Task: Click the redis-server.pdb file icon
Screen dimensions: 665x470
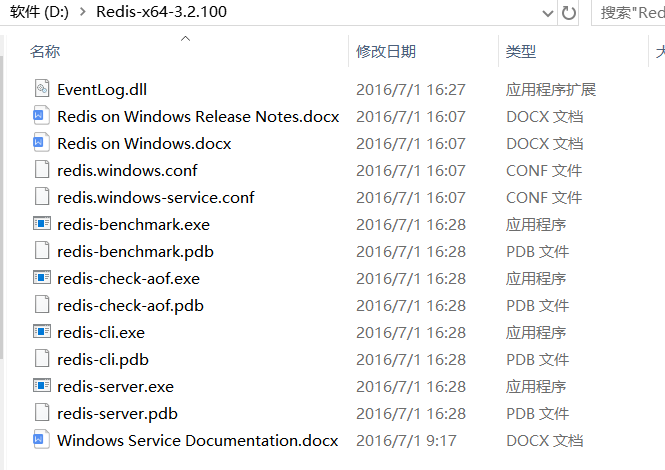Action: click(41, 413)
